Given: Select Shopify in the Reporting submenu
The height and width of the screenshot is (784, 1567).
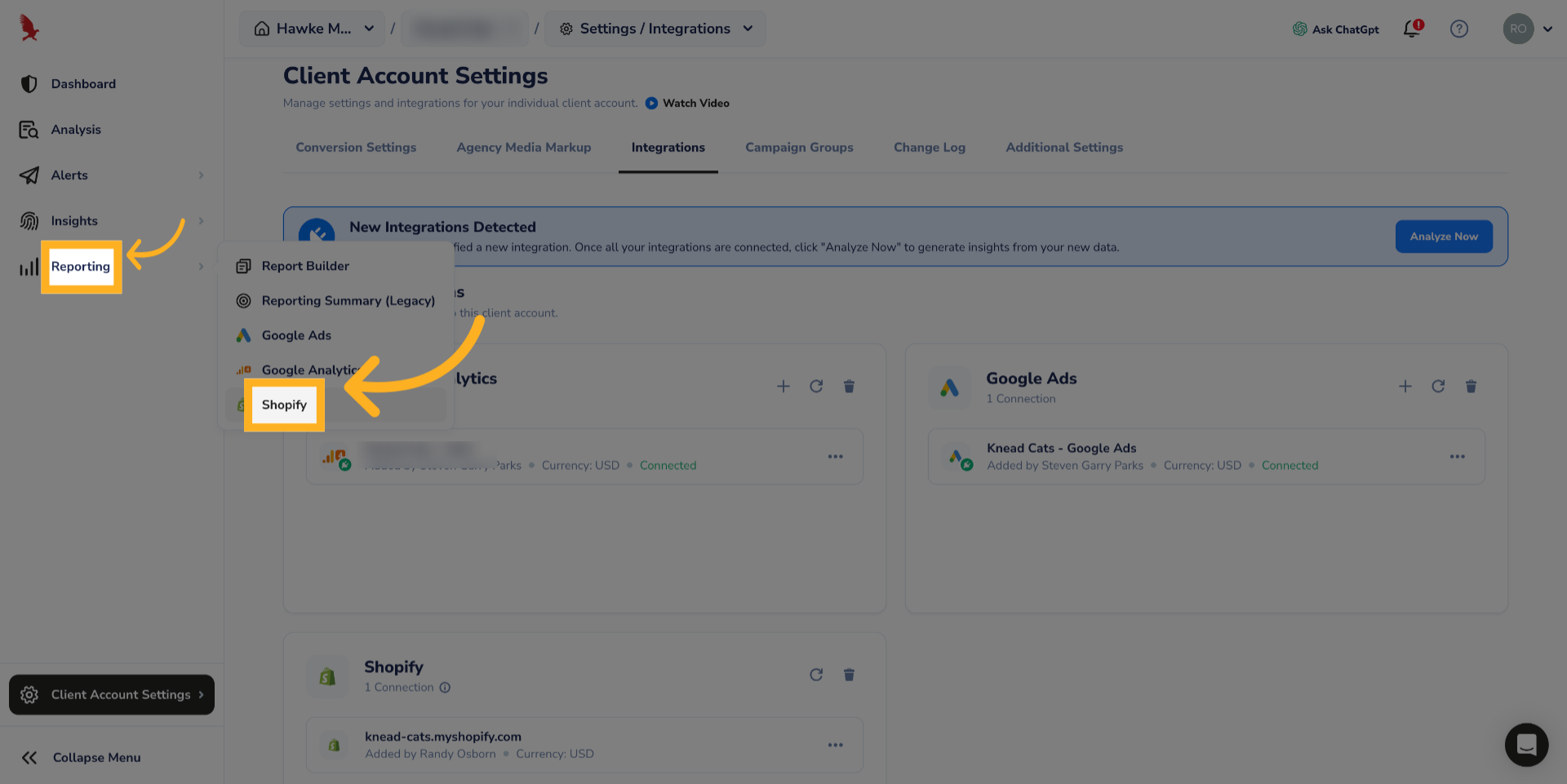Looking at the screenshot, I should tap(284, 405).
